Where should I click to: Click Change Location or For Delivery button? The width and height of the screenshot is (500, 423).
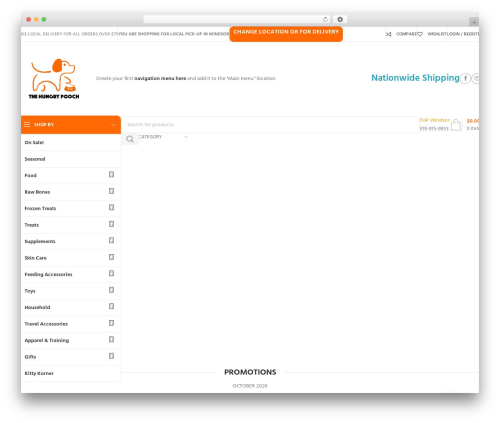(286, 33)
